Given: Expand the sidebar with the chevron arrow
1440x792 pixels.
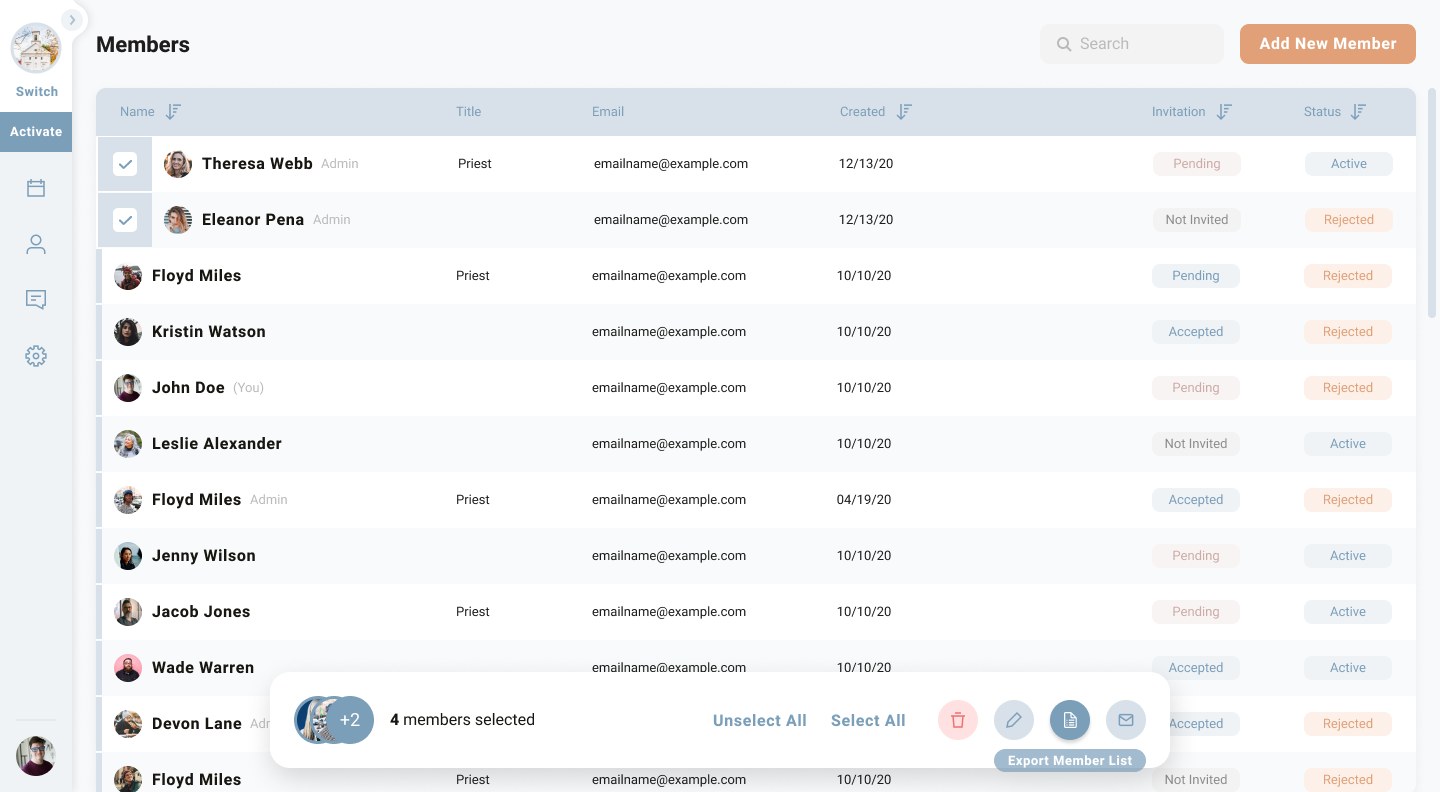Looking at the screenshot, I should (x=72, y=20).
